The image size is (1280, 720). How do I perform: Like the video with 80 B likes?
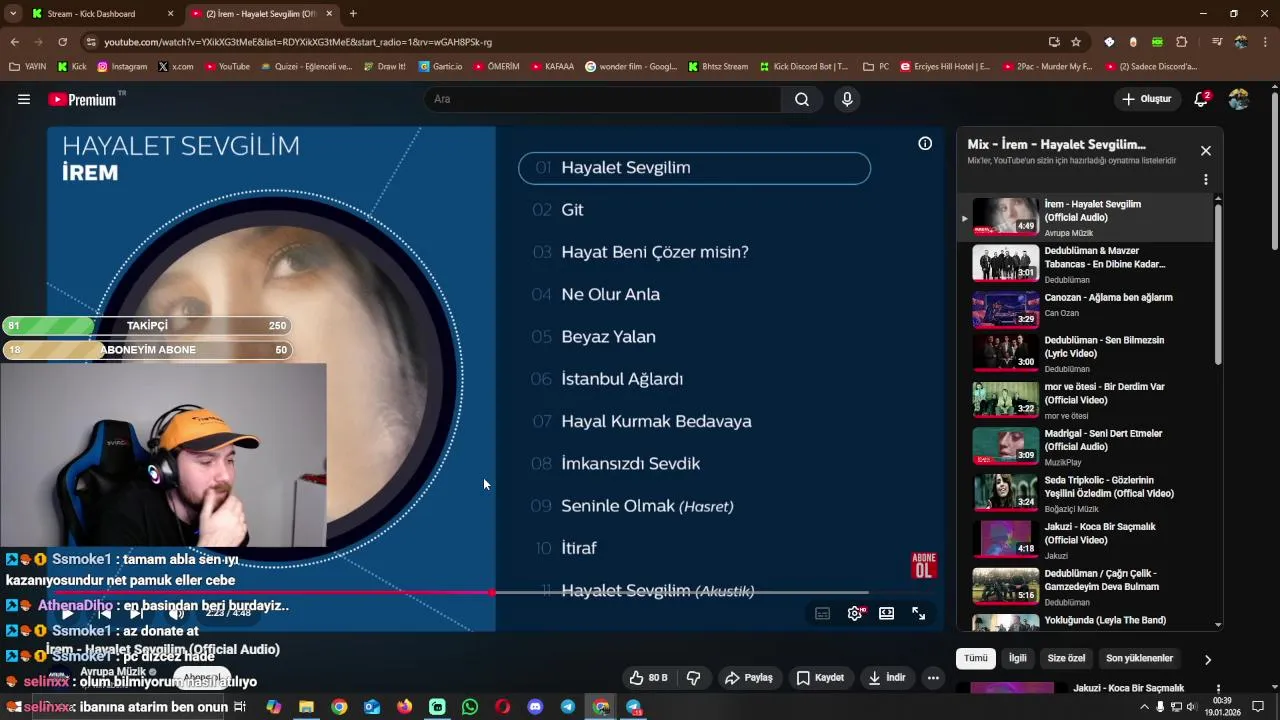(x=647, y=678)
